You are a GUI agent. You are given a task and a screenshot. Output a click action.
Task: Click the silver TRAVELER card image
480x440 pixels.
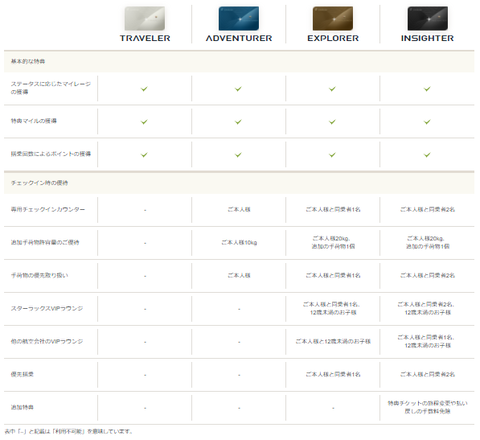(145, 18)
